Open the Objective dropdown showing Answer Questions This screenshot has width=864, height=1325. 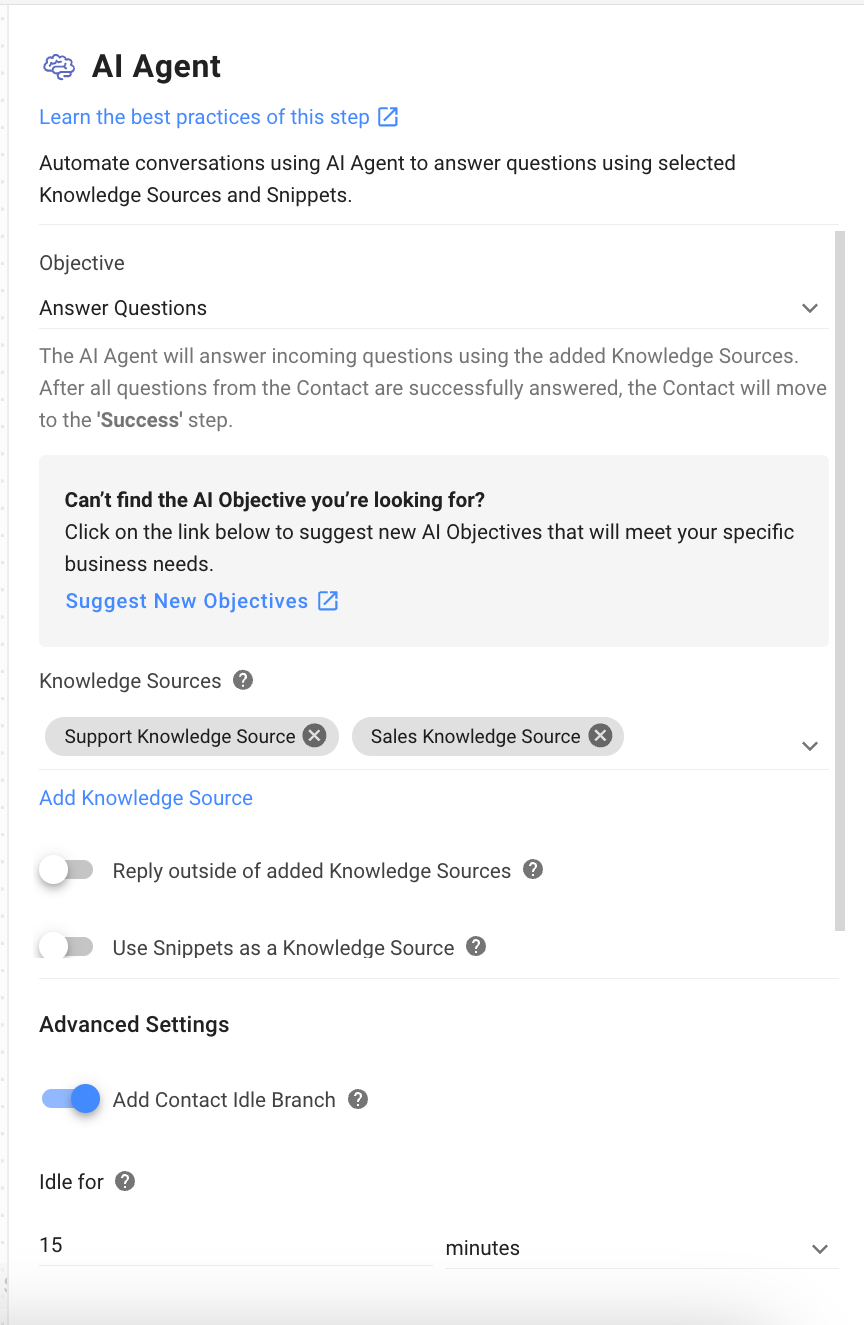(432, 308)
